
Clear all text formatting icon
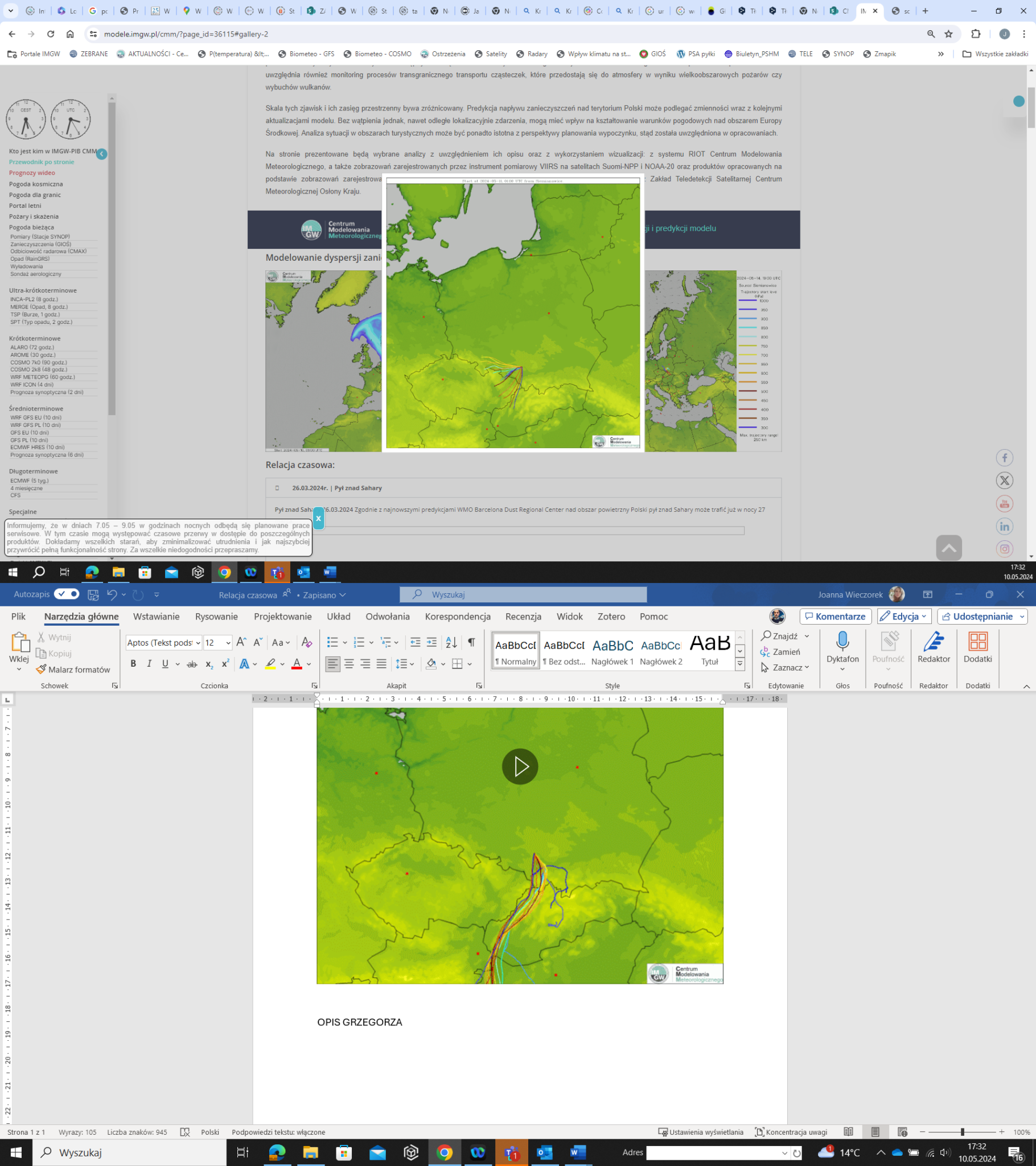tap(306, 642)
